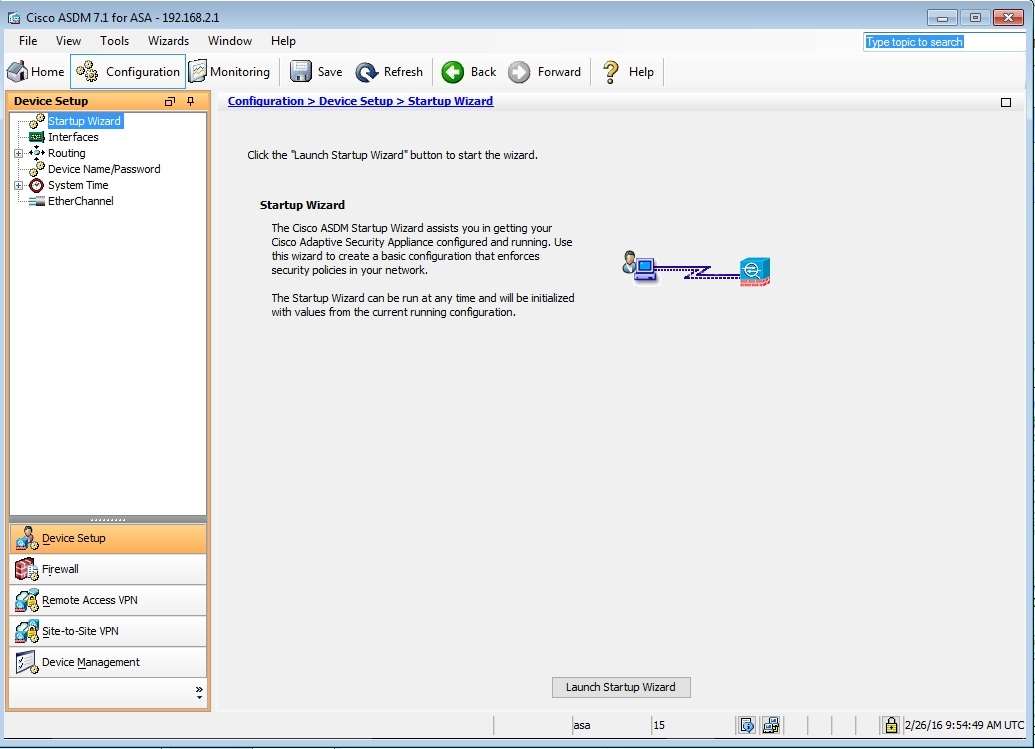Click the yellow Help question mark icon
The height and width of the screenshot is (749, 1035).
click(611, 72)
